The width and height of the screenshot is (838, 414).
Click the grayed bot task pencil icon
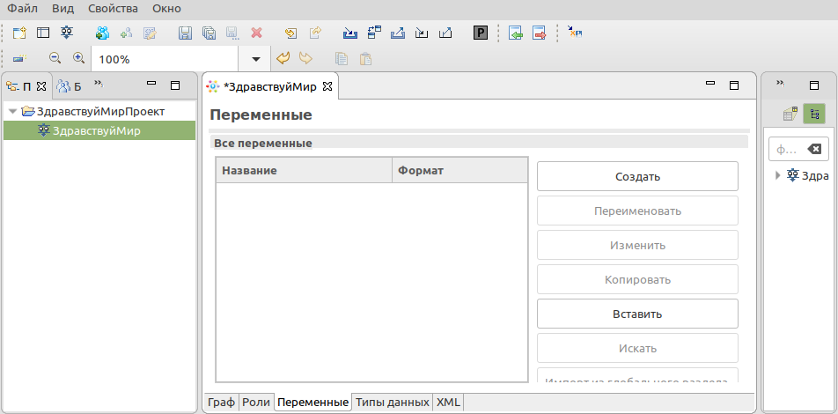click(x=150, y=33)
